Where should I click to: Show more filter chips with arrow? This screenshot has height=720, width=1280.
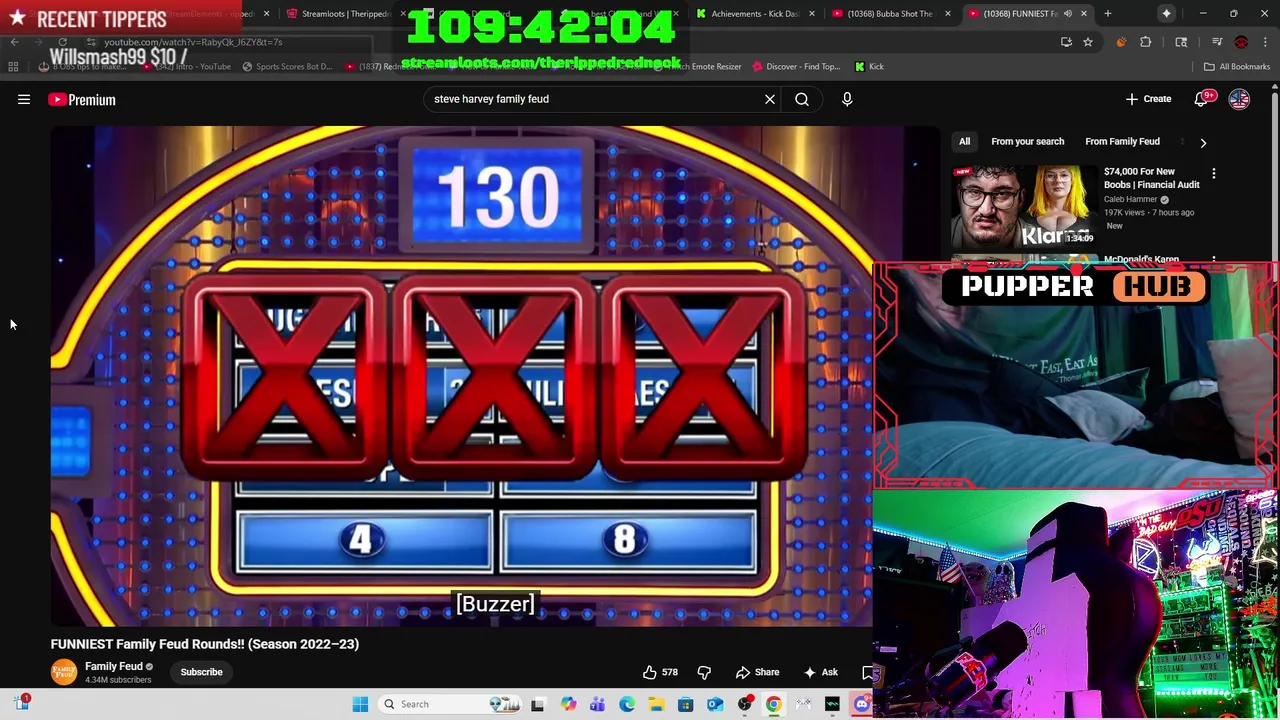pos(1203,143)
